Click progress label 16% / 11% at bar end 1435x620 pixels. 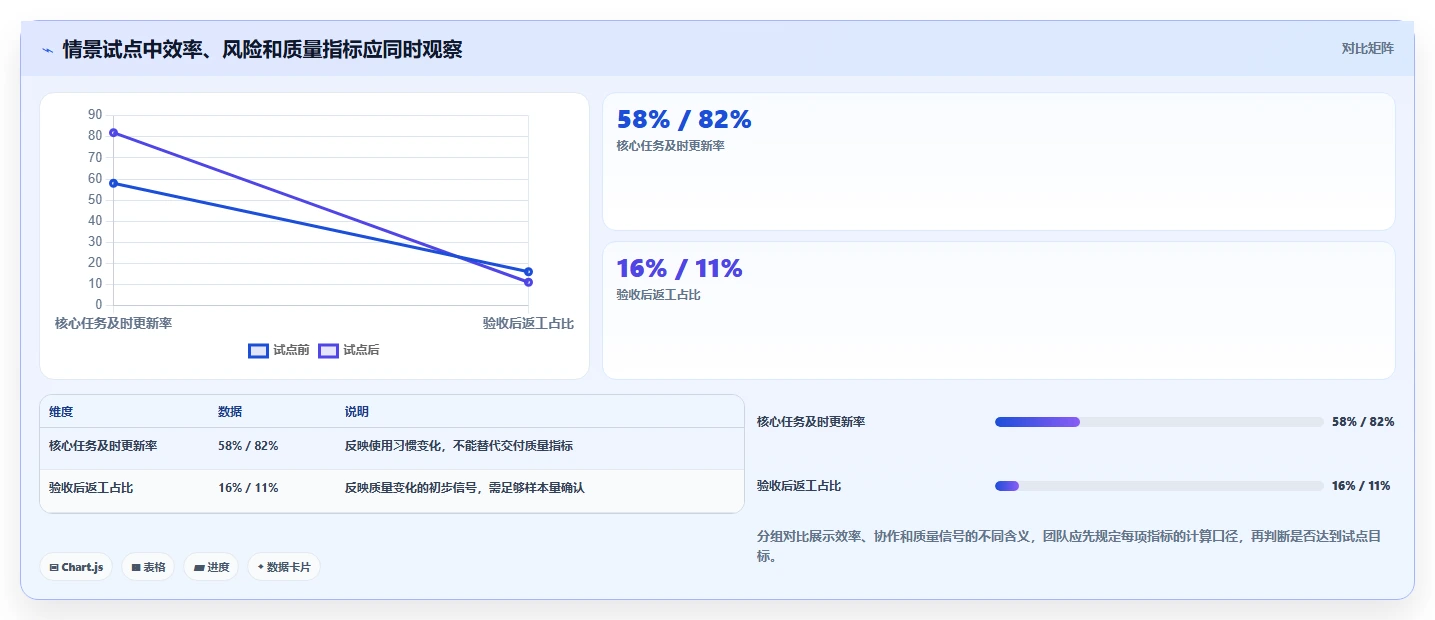(1361, 486)
